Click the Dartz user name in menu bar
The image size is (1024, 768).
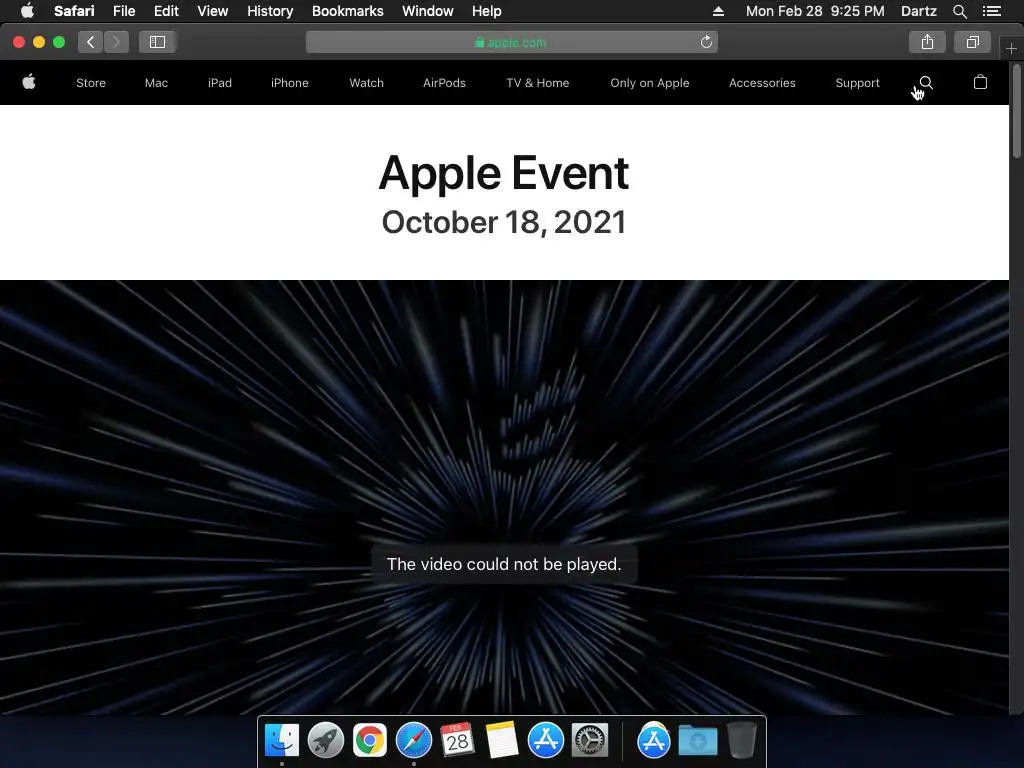(918, 11)
